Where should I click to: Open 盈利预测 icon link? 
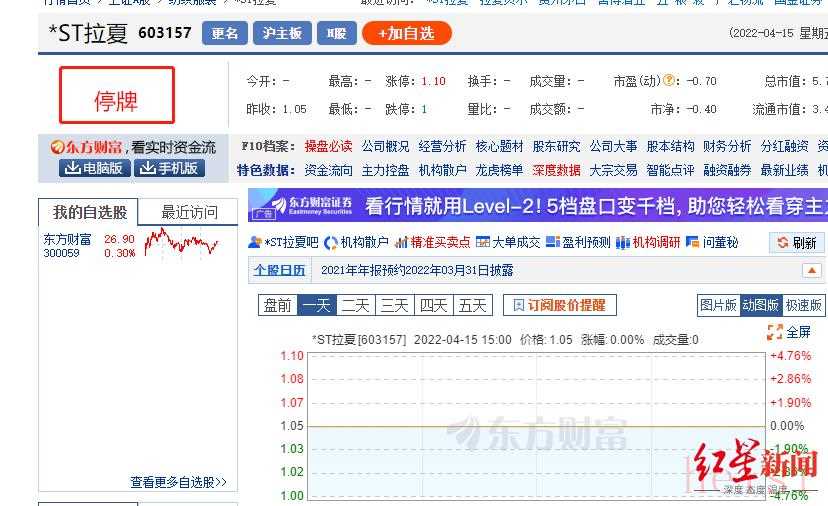(578, 242)
